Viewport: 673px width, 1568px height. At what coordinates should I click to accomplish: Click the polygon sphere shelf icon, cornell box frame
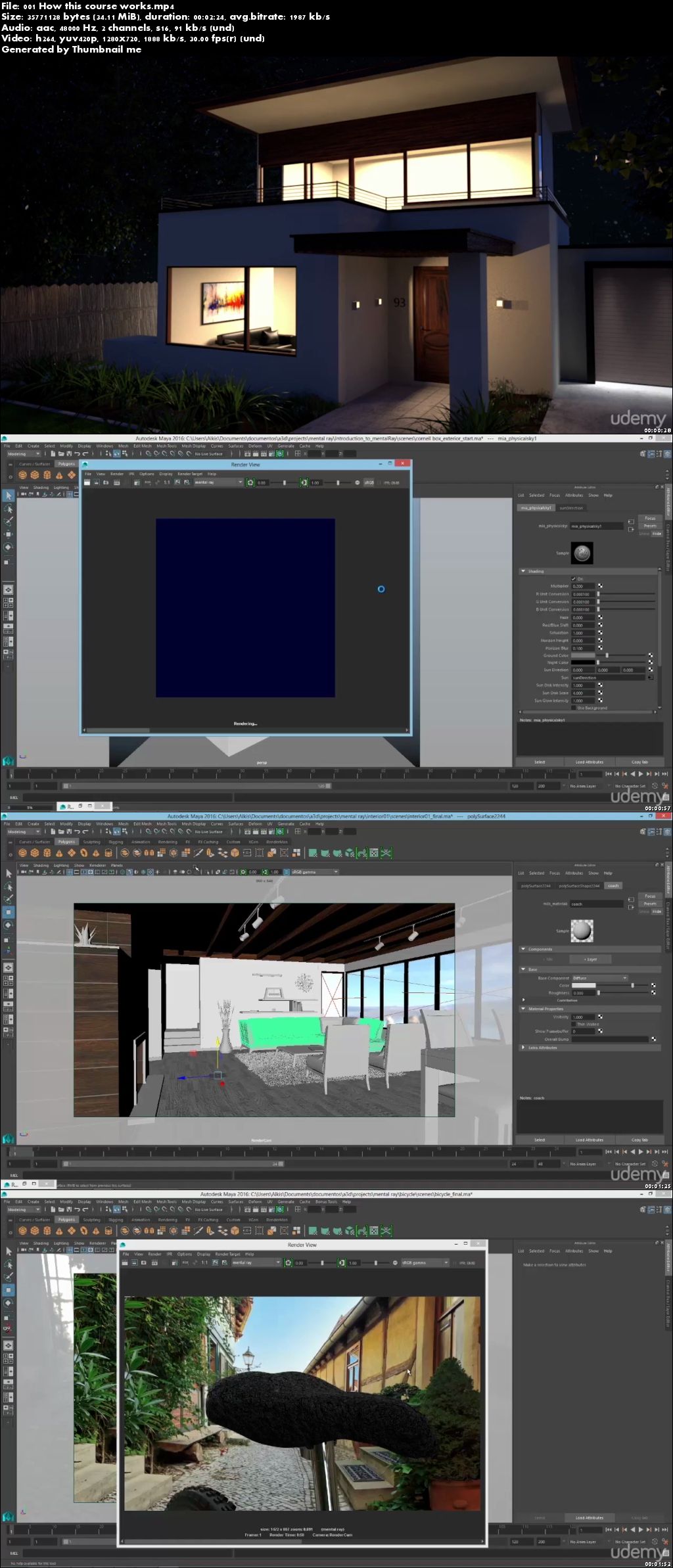point(22,475)
